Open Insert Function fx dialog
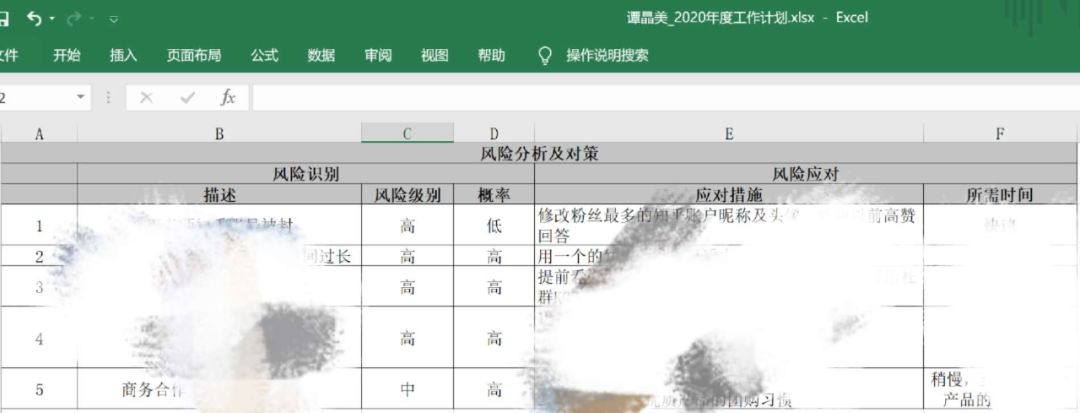 pyautogui.click(x=228, y=98)
